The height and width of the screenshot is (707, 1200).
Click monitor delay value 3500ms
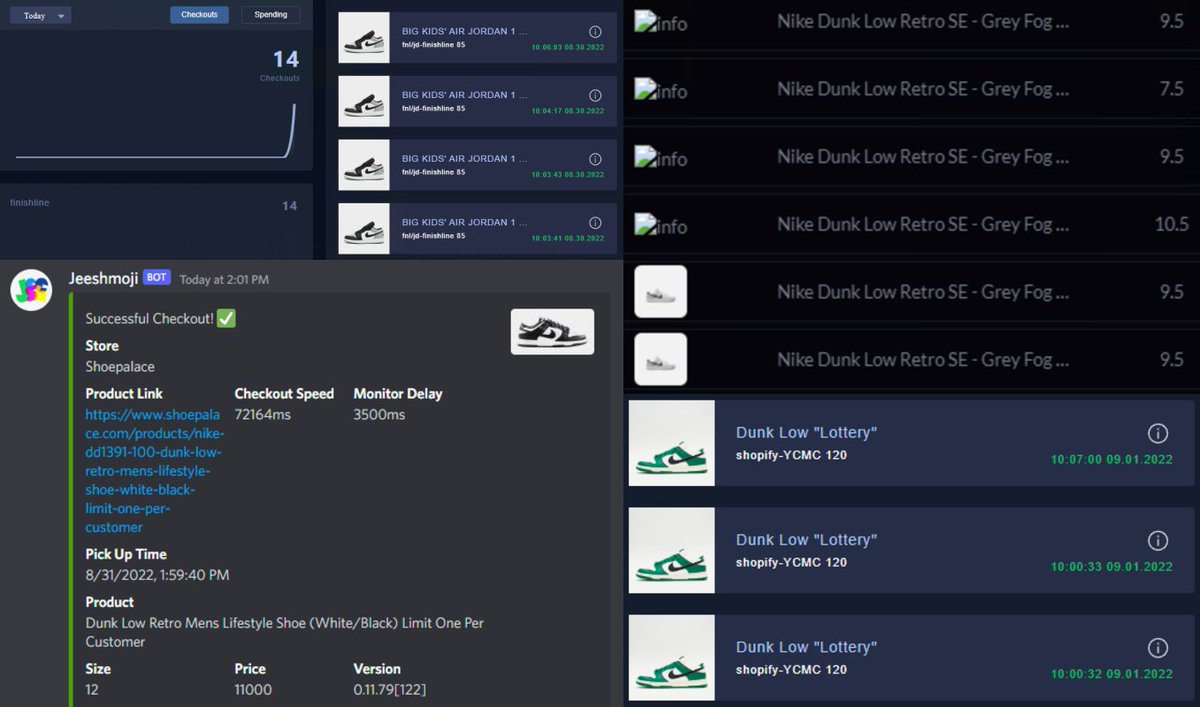(x=379, y=414)
